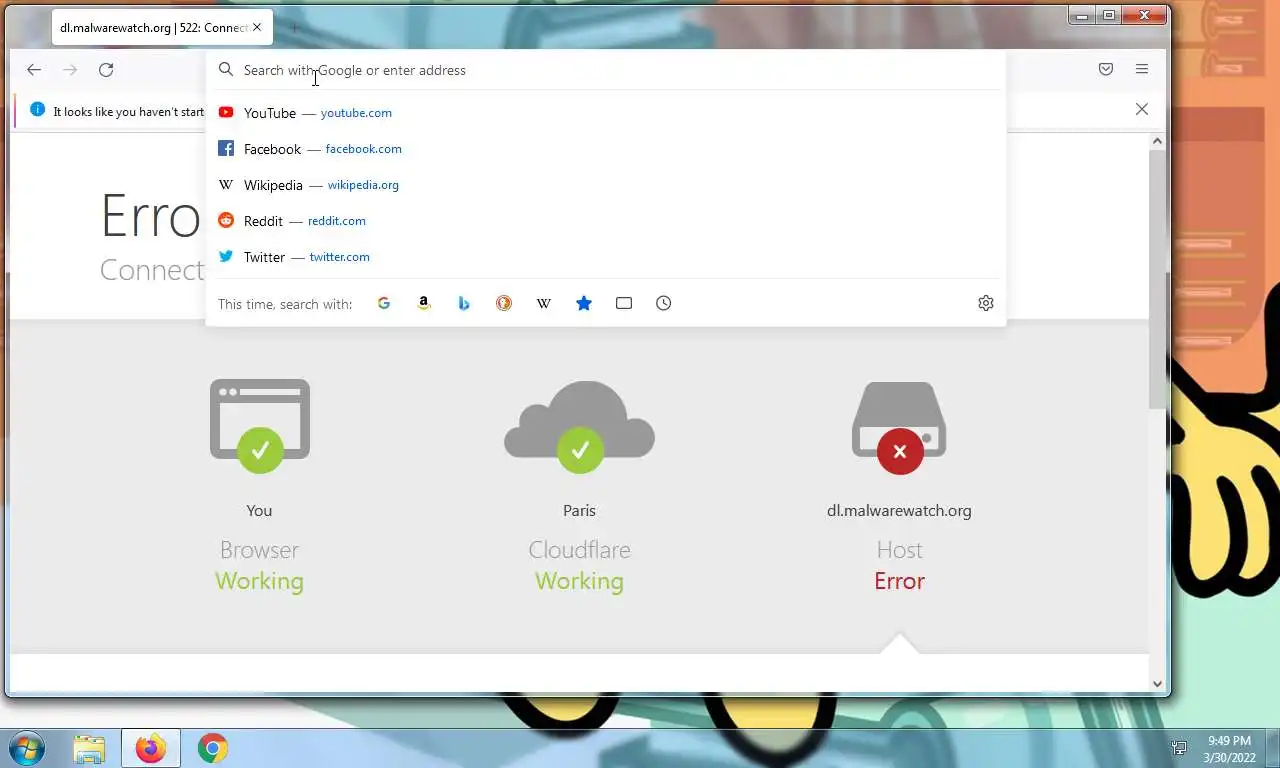Search this time with Wikipedia icon
This screenshot has height=768, width=1280.
pyautogui.click(x=544, y=303)
